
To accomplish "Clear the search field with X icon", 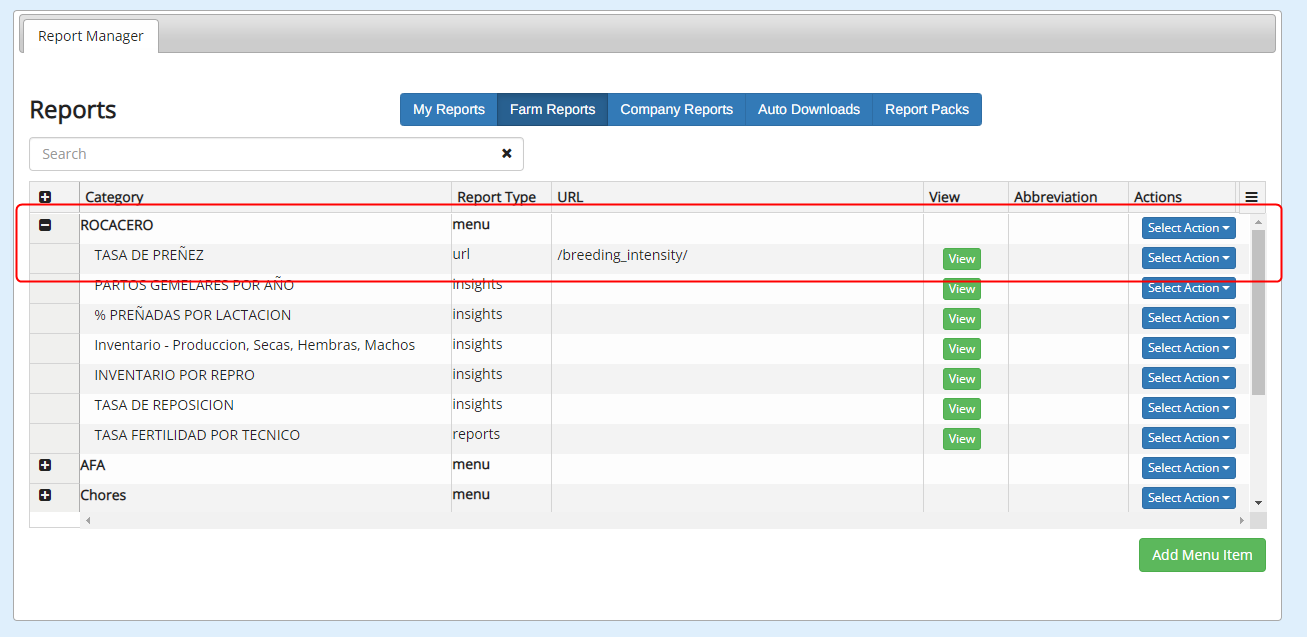I will pos(506,154).
